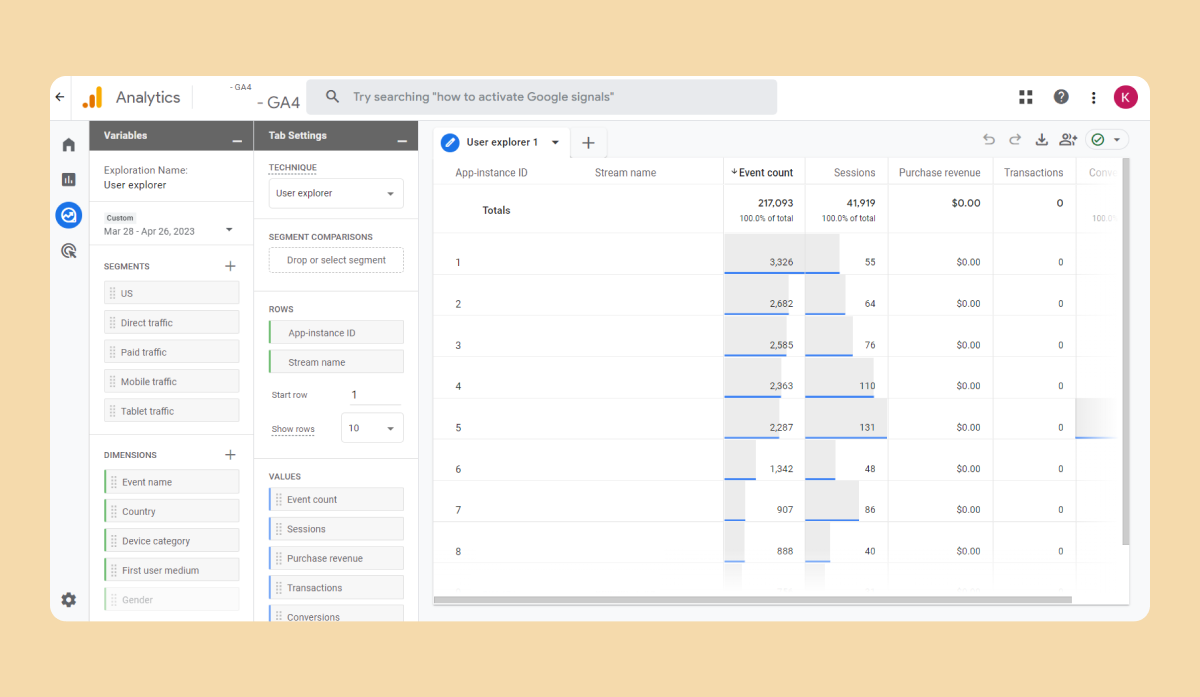Click drag handle of Event name dimension
1200x697 pixels.
coord(113,482)
